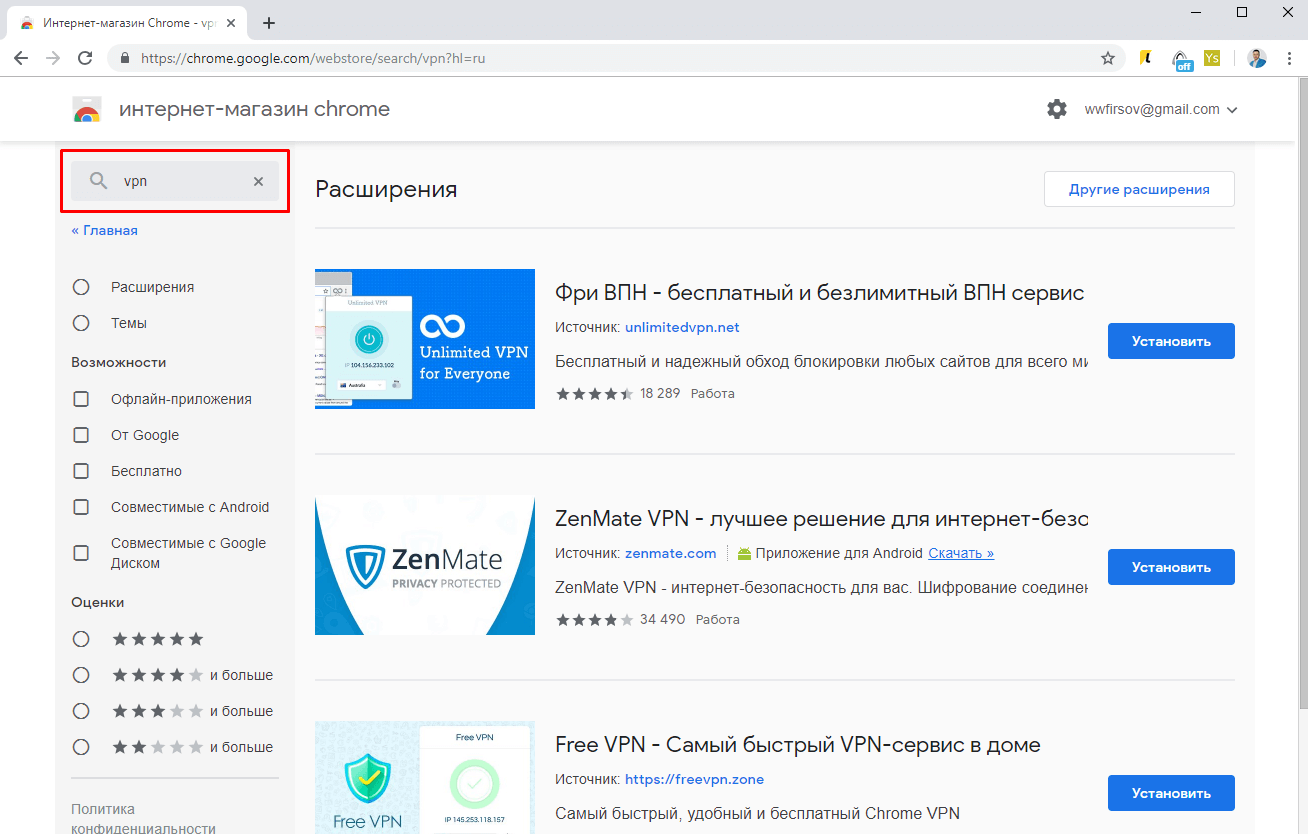Screen dimensions: 1308x834
Task: Open the Unlimited VPN thumbnail image
Action: pyautogui.click(x=425, y=339)
